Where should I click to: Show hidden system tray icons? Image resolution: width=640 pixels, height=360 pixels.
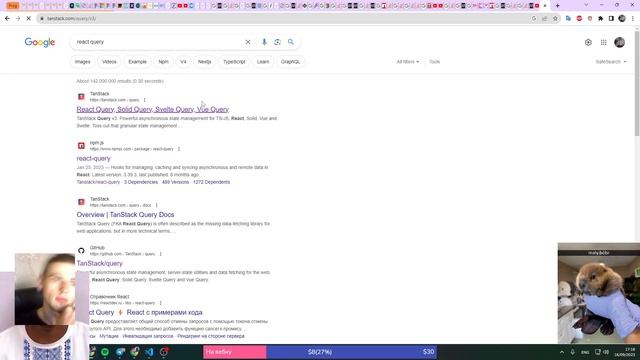tap(562, 352)
